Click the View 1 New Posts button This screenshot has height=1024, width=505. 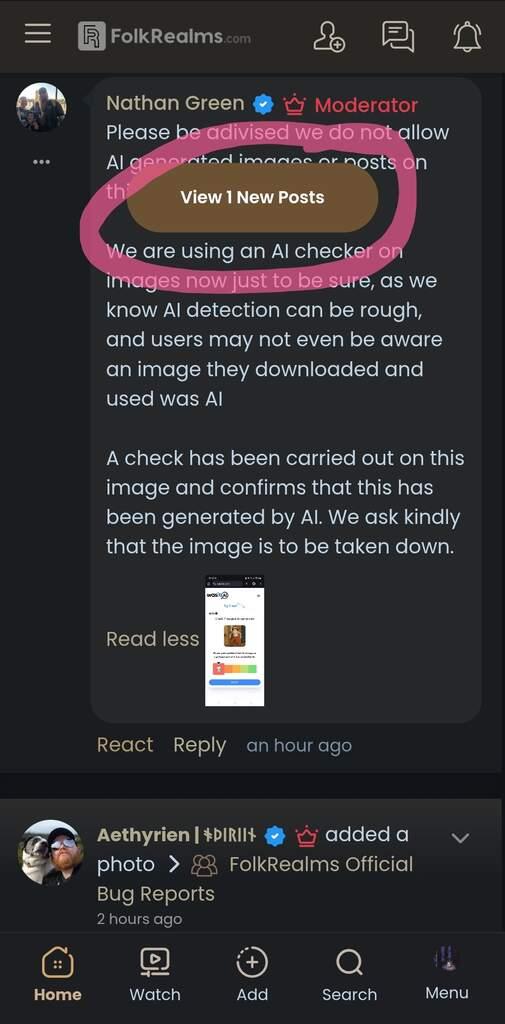click(x=252, y=197)
